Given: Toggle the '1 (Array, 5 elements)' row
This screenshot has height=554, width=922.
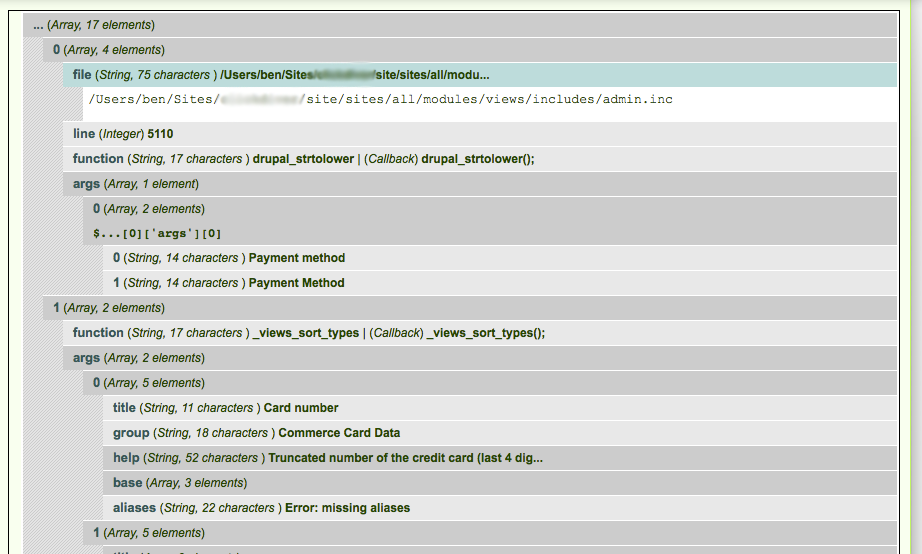Looking at the screenshot, I should tap(490, 533).
